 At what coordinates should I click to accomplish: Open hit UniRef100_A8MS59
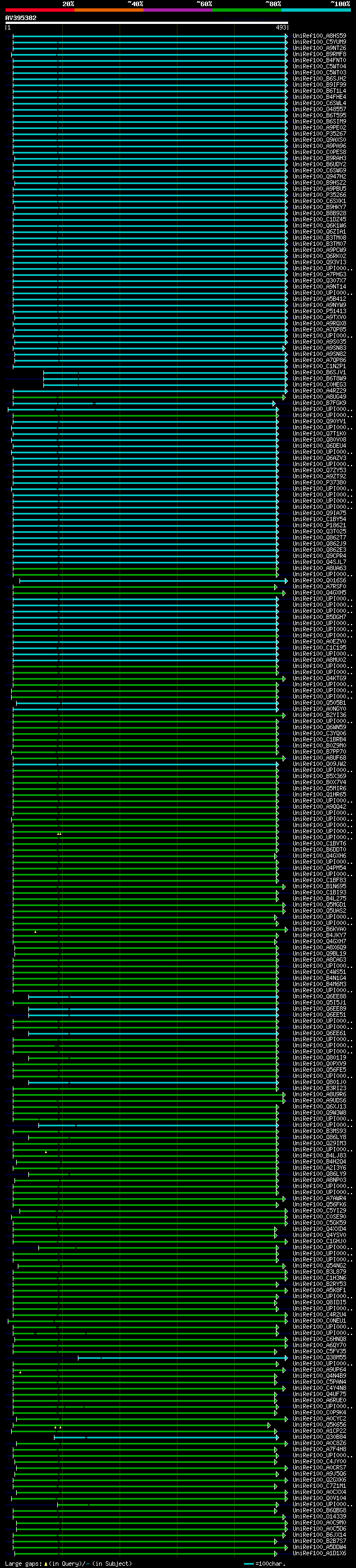319,36
